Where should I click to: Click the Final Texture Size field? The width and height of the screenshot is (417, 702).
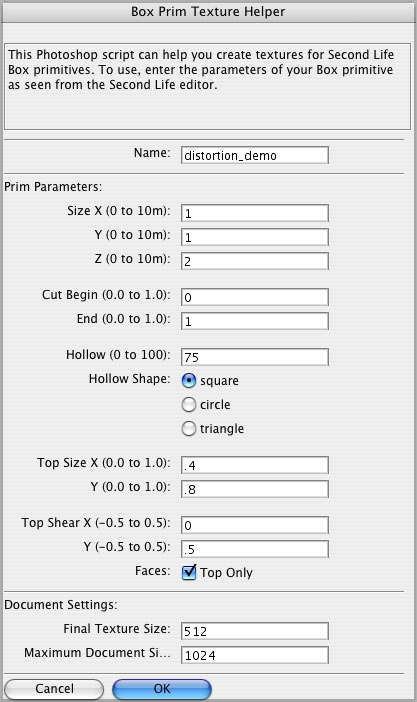[x=255, y=631]
